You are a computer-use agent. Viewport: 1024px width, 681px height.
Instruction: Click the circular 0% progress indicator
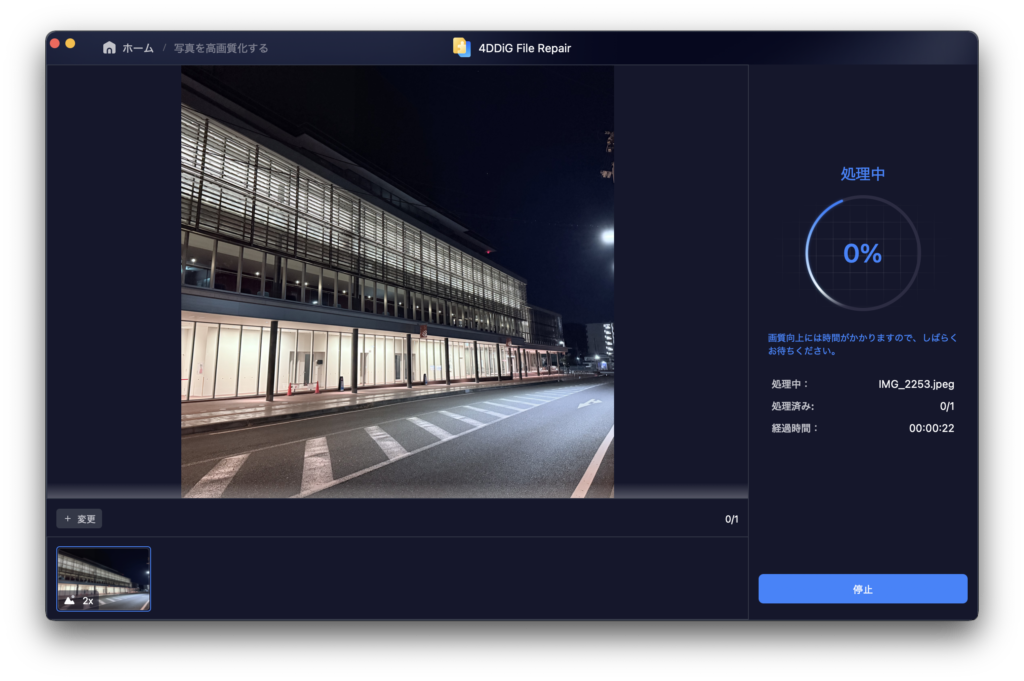862,254
